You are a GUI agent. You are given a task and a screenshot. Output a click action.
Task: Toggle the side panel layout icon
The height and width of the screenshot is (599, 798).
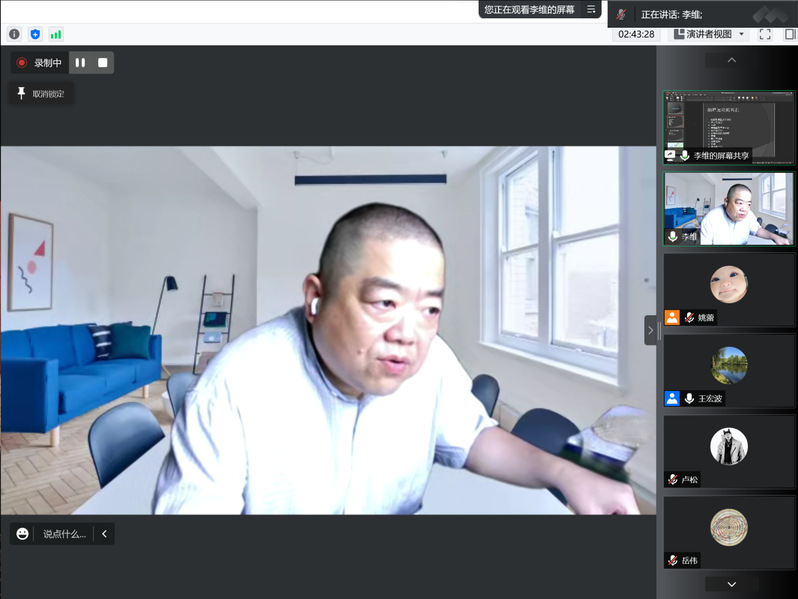pos(789,34)
